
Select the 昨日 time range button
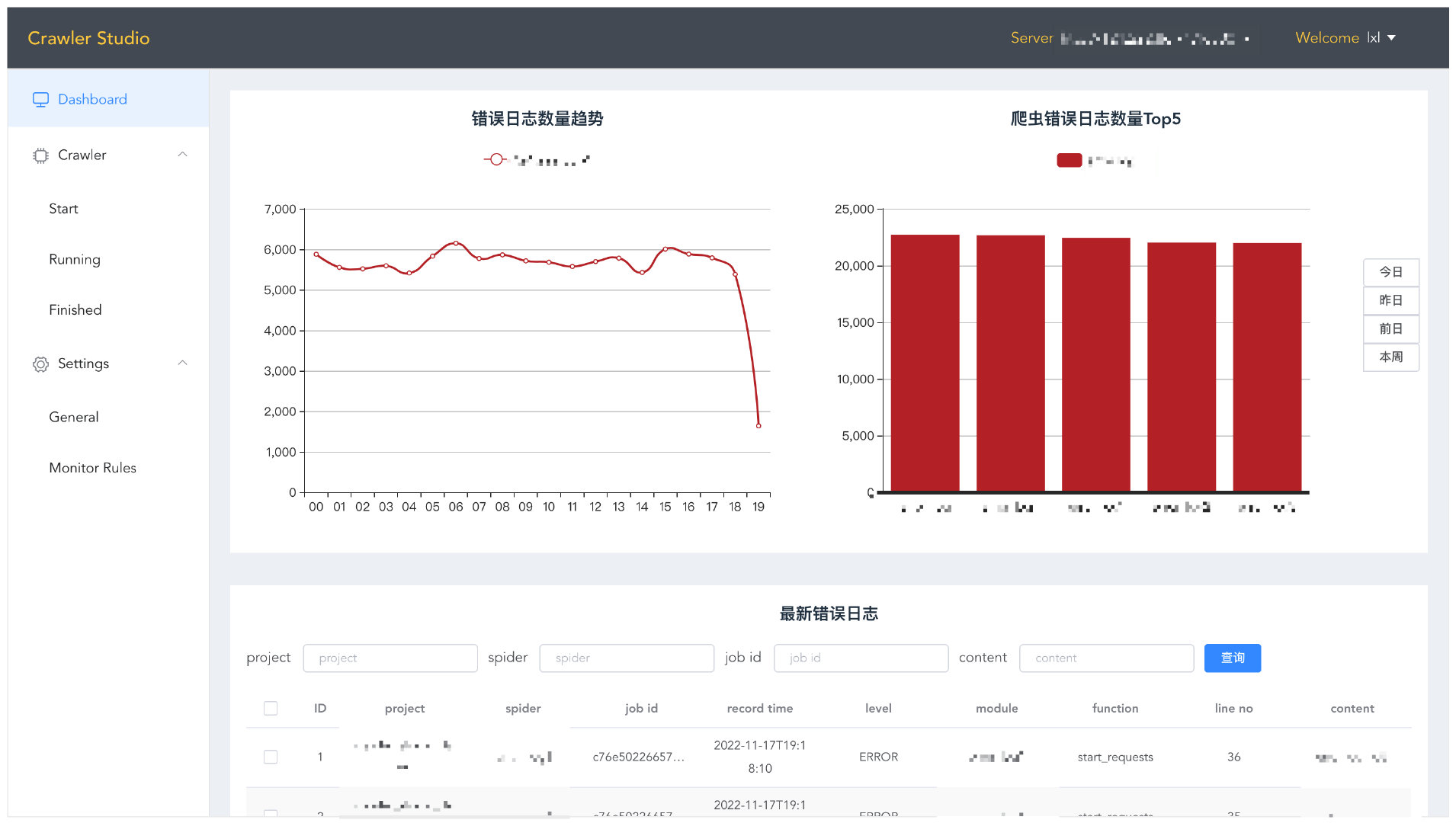1391,300
